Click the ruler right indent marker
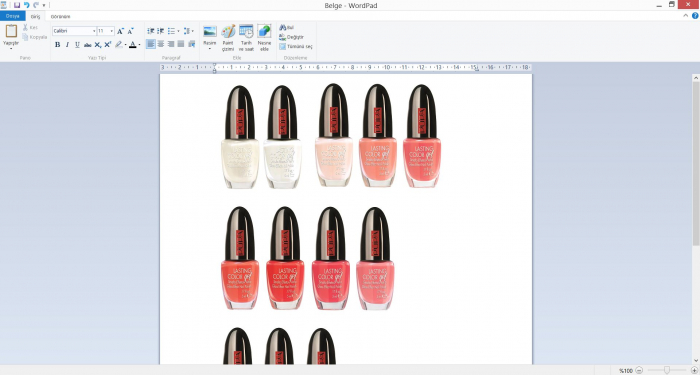This screenshot has width=700, height=375. click(476, 70)
